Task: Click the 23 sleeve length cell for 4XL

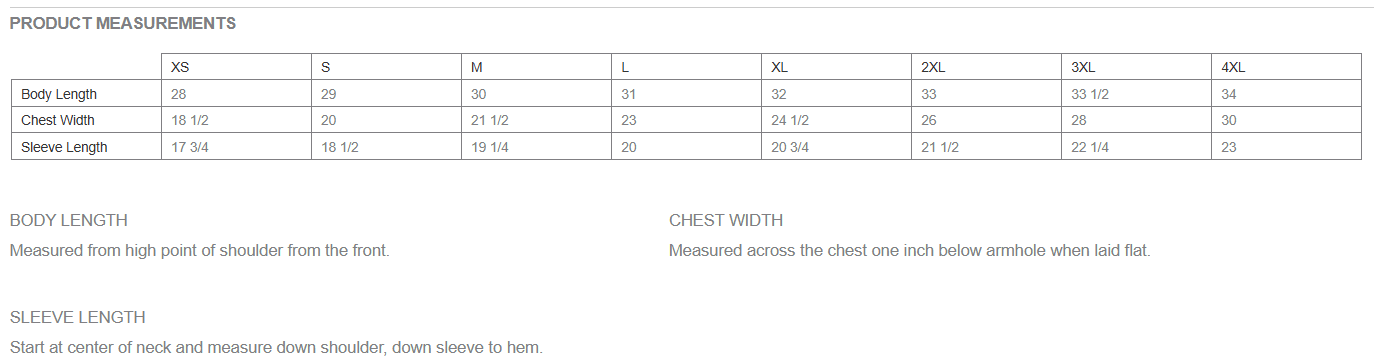Action: (1286, 147)
